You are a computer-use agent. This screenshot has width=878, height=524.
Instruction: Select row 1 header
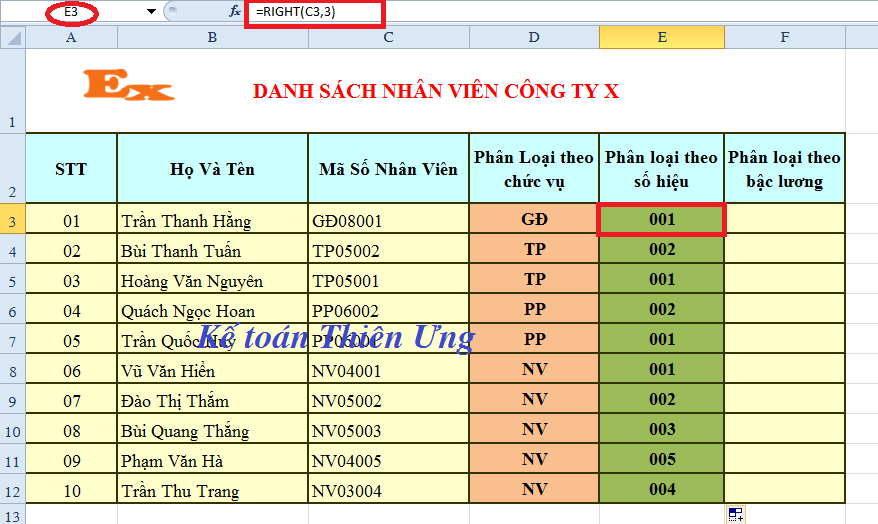[x=12, y=91]
